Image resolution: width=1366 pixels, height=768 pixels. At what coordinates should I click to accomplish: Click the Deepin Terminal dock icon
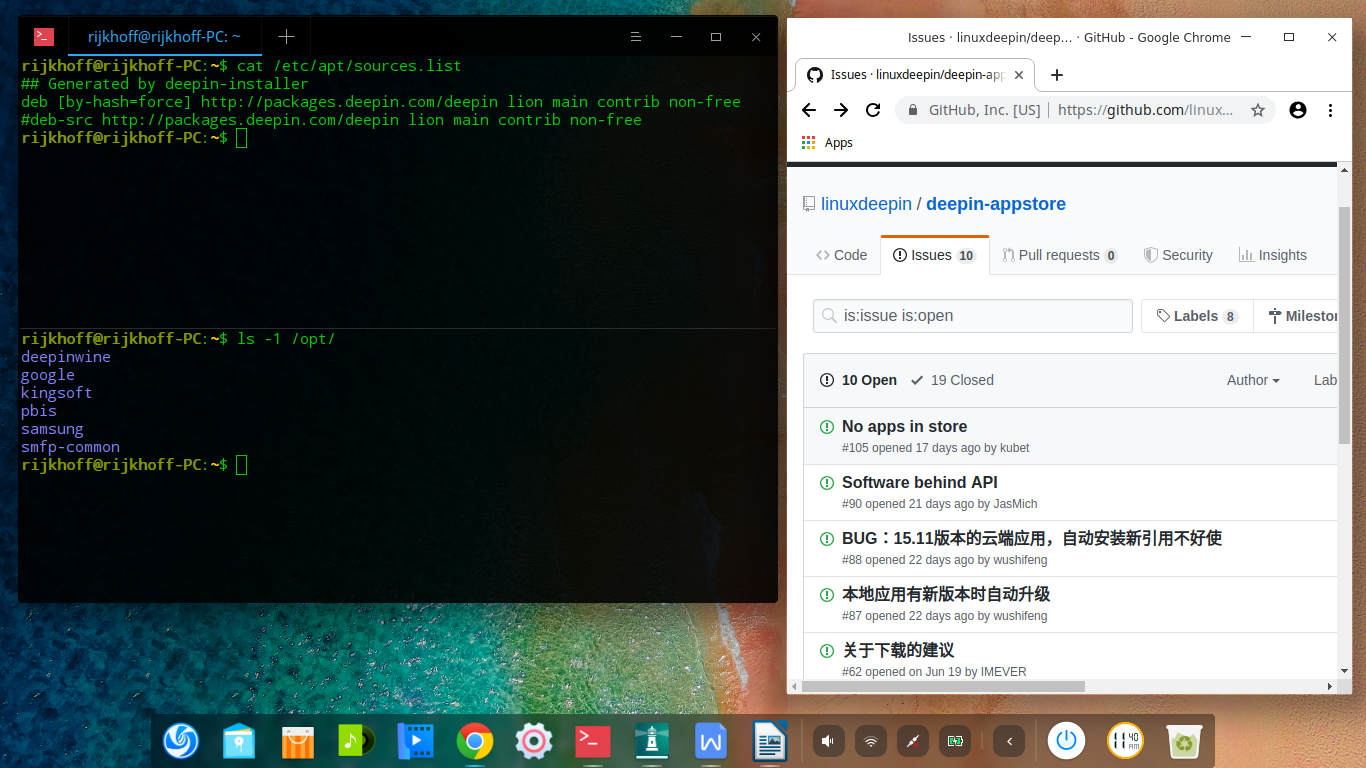593,741
